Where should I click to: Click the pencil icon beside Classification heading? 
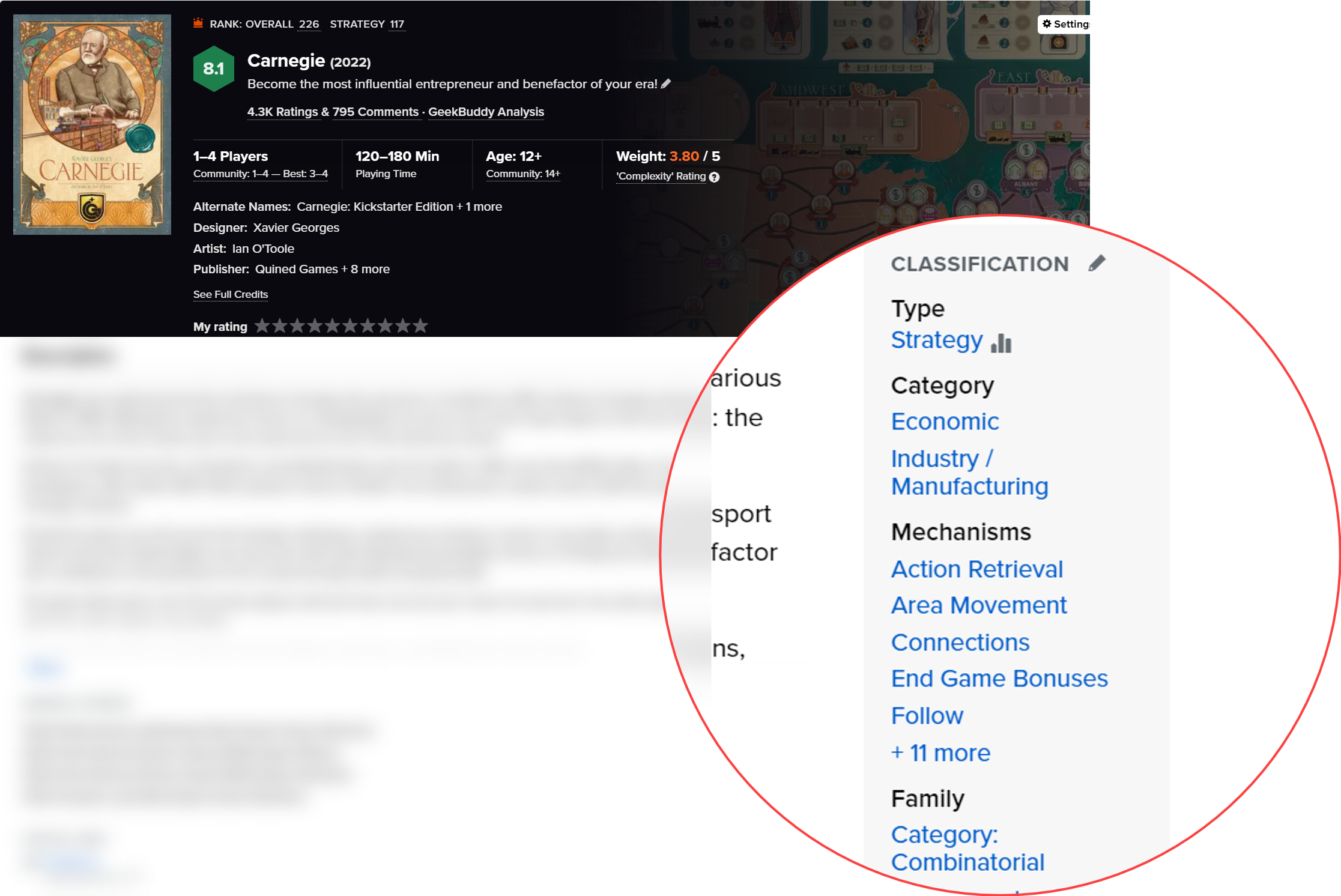[x=1097, y=263]
